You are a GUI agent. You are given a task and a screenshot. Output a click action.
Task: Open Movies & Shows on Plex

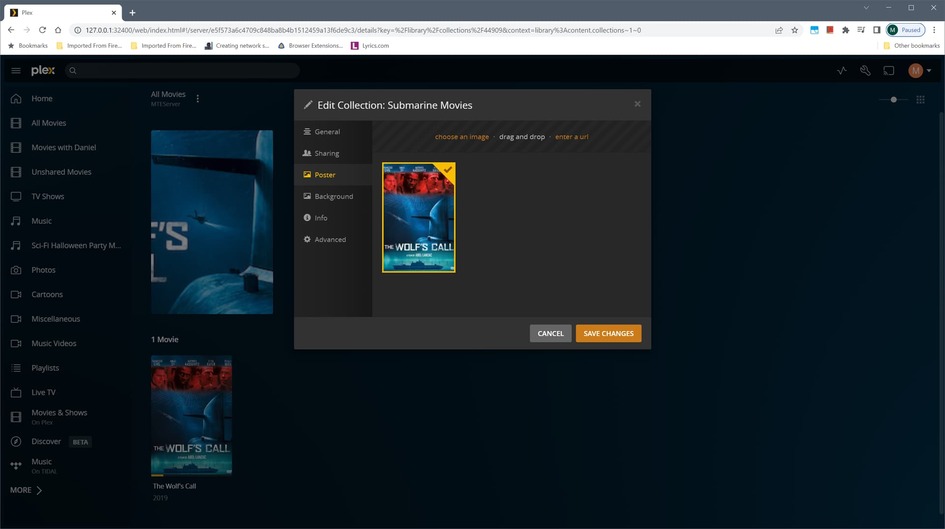click(59, 416)
